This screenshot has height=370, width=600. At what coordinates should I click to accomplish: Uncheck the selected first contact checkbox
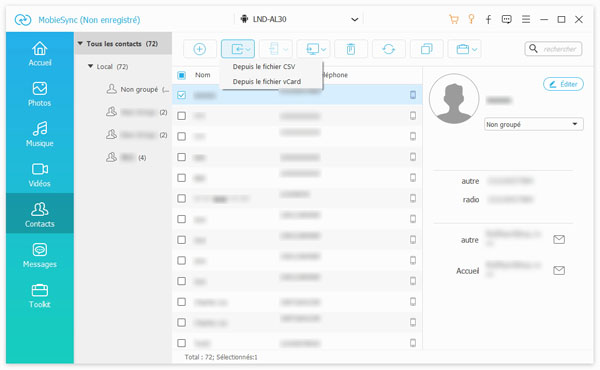tap(181, 95)
